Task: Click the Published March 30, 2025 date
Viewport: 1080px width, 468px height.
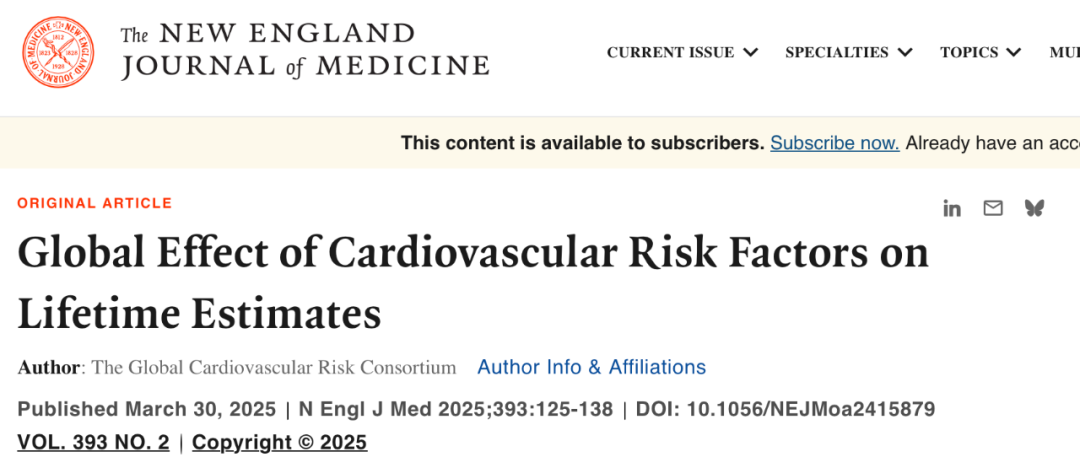Action: 145,409
